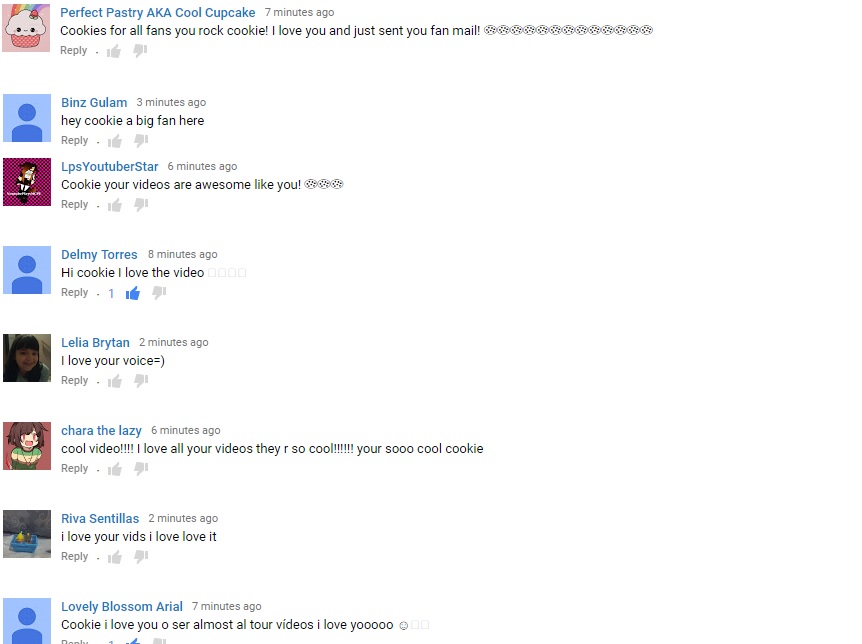The height and width of the screenshot is (644, 862).
Task: Reply to chara the lazy's comment
Action: [74, 468]
